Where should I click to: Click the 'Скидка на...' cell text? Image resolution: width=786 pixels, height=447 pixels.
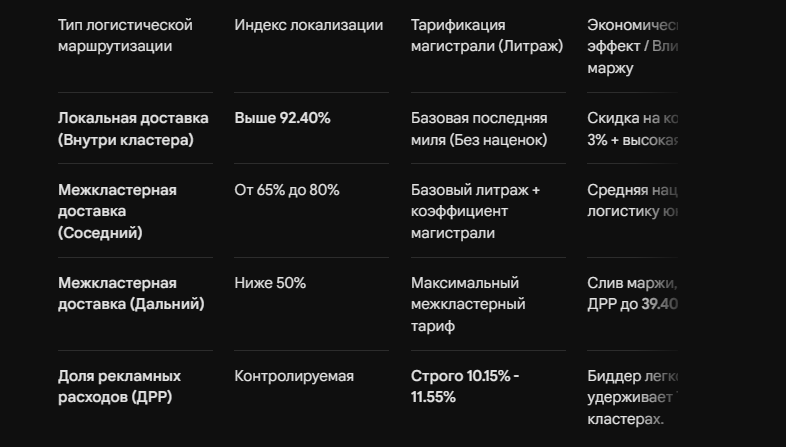tap(633, 129)
